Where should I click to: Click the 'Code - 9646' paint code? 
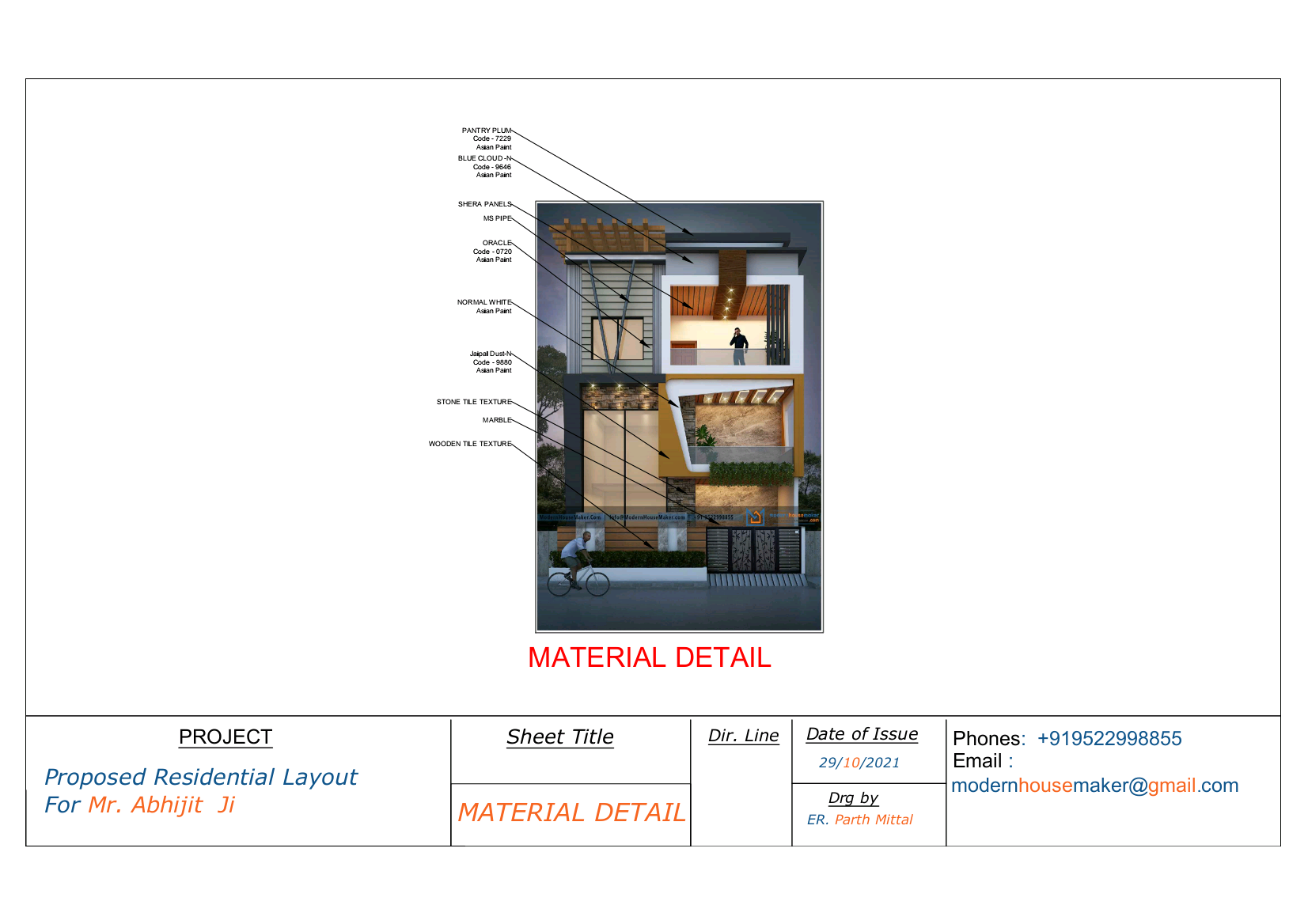pyautogui.click(x=492, y=167)
